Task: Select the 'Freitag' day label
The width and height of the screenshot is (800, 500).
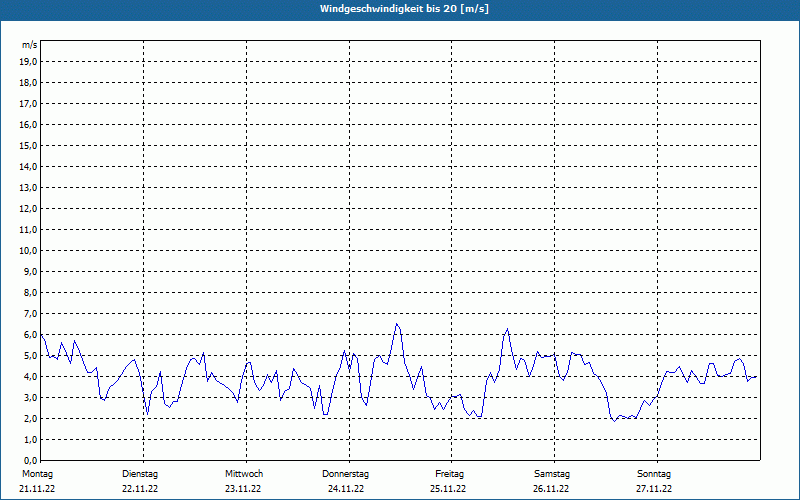Action: [x=449, y=474]
